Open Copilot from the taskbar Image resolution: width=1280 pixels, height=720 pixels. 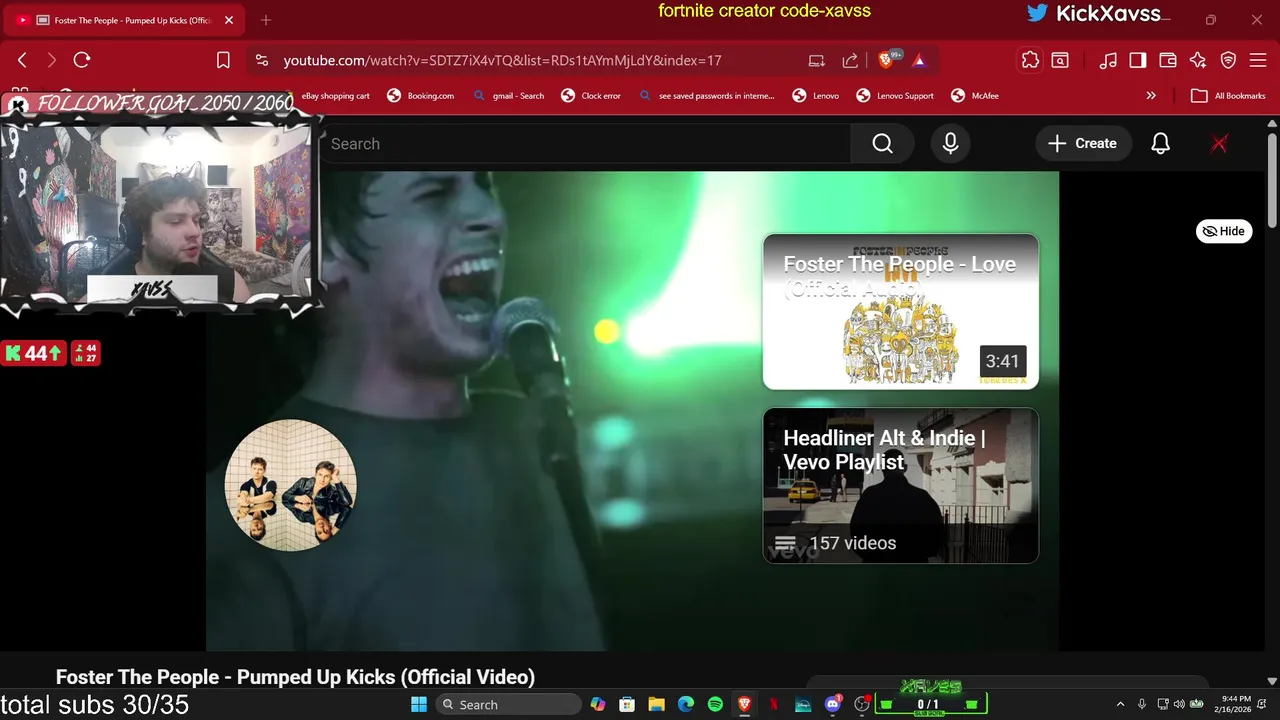tap(598, 704)
